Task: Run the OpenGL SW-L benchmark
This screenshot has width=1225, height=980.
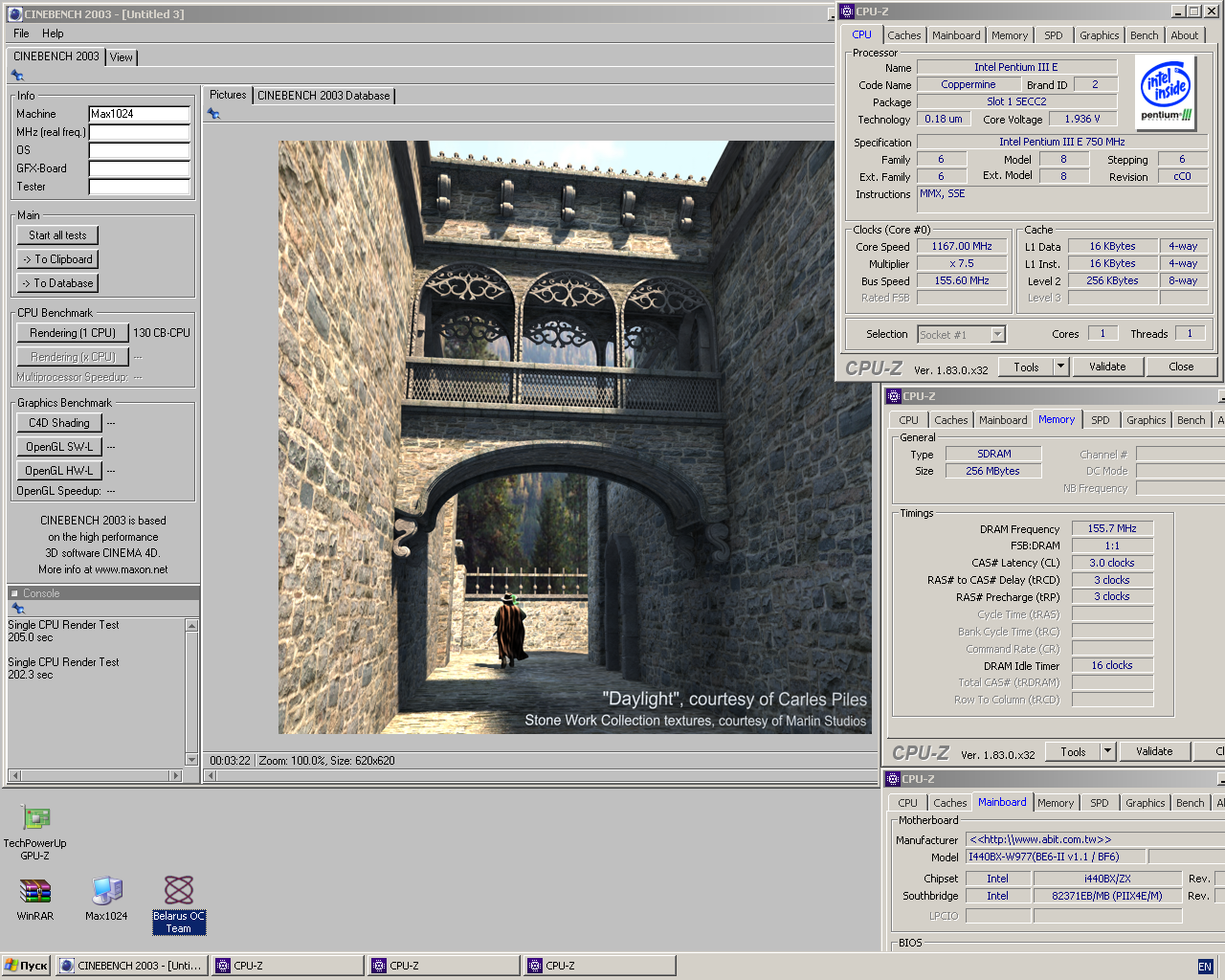Action: pos(59,447)
